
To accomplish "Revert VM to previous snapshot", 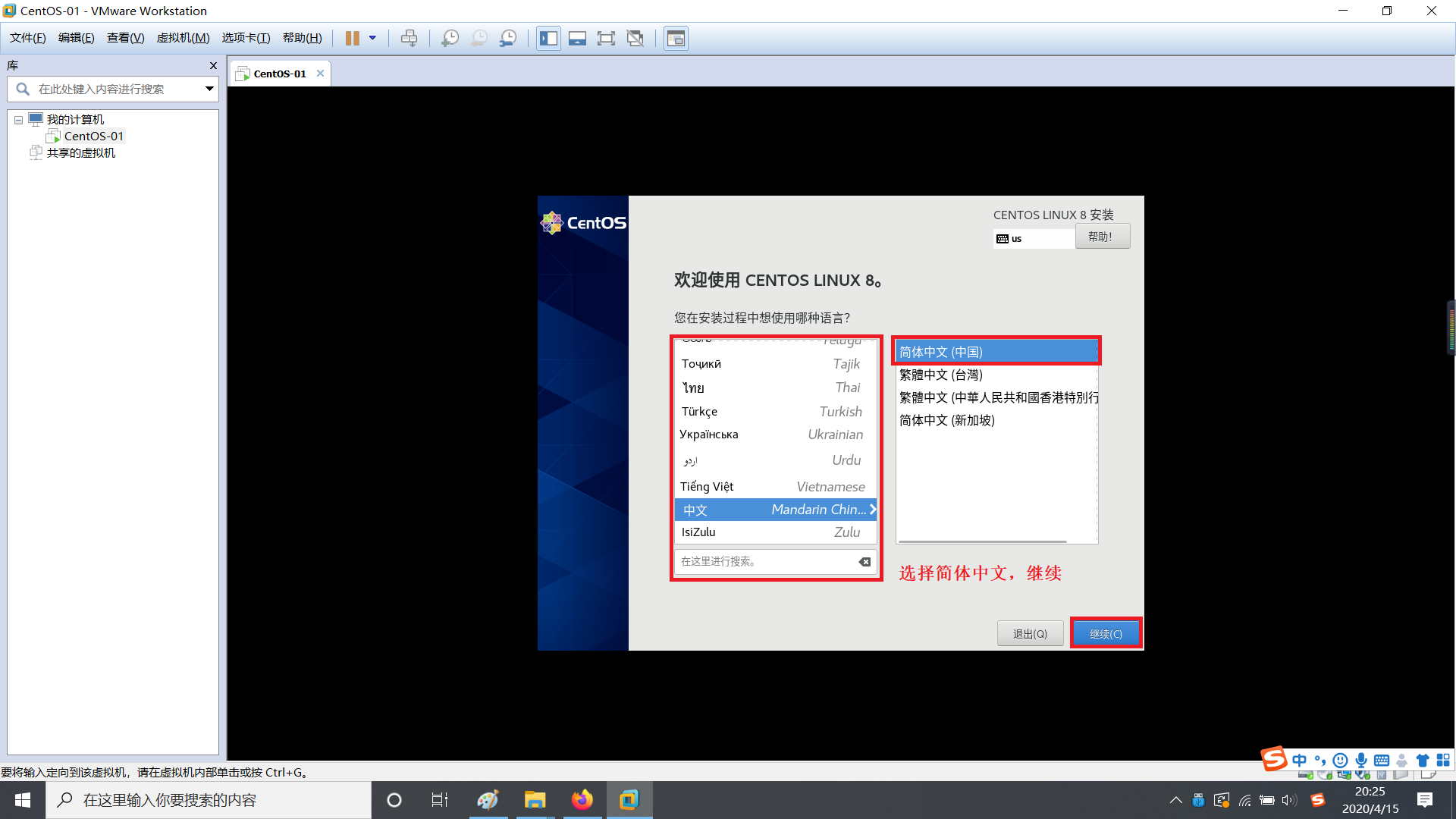I will pyautogui.click(x=479, y=38).
